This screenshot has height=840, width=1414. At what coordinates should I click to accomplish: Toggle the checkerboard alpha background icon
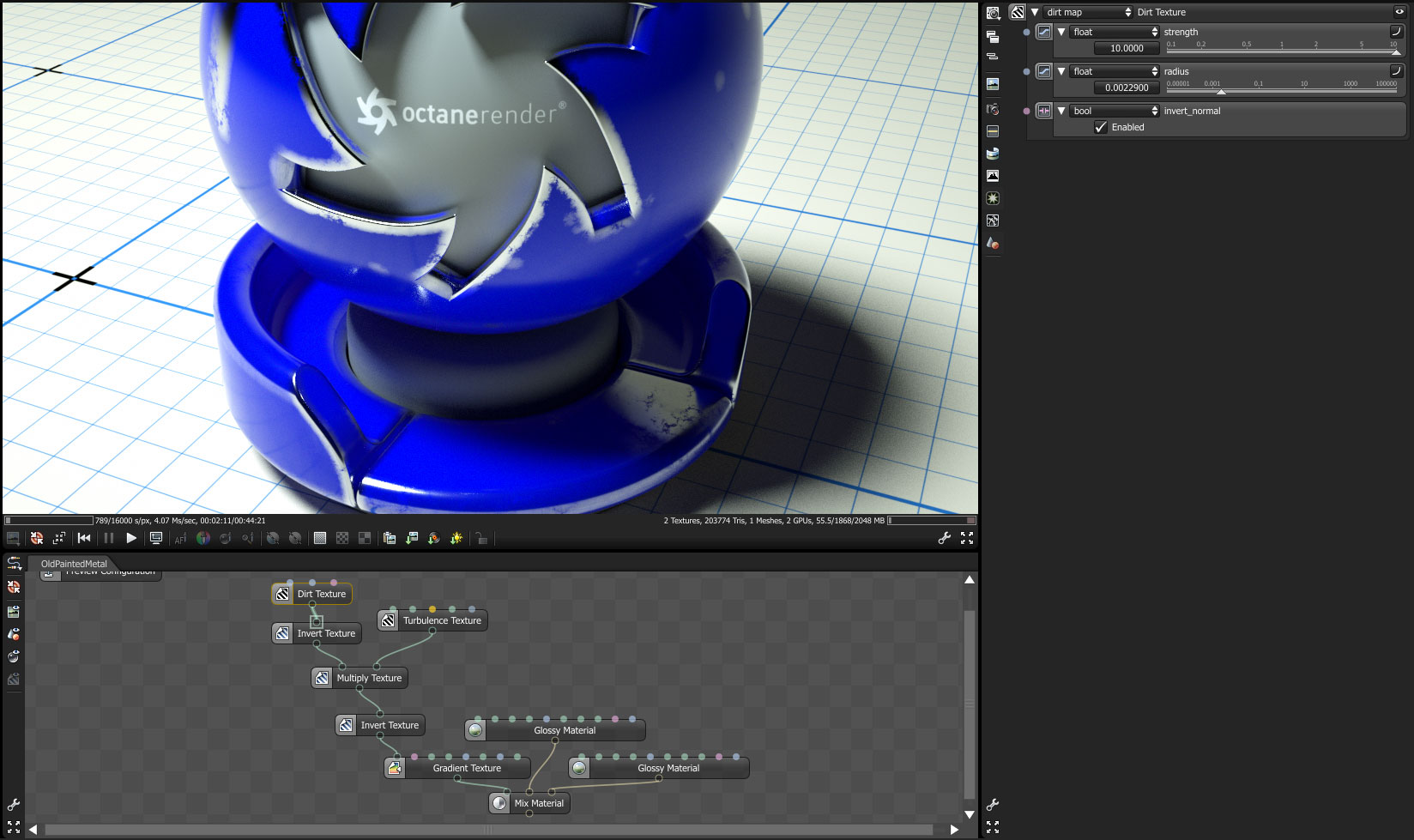342,538
